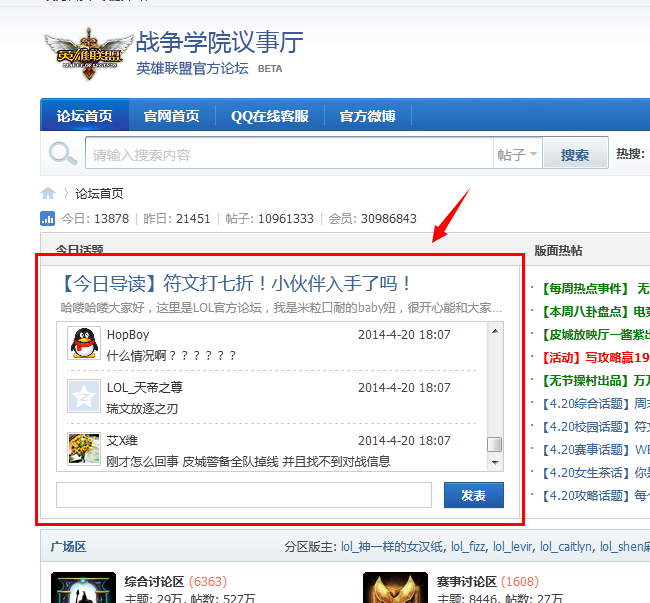Click the 搜索 button
This screenshot has width=650, height=603.
pyautogui.click(x=575, y=154)
